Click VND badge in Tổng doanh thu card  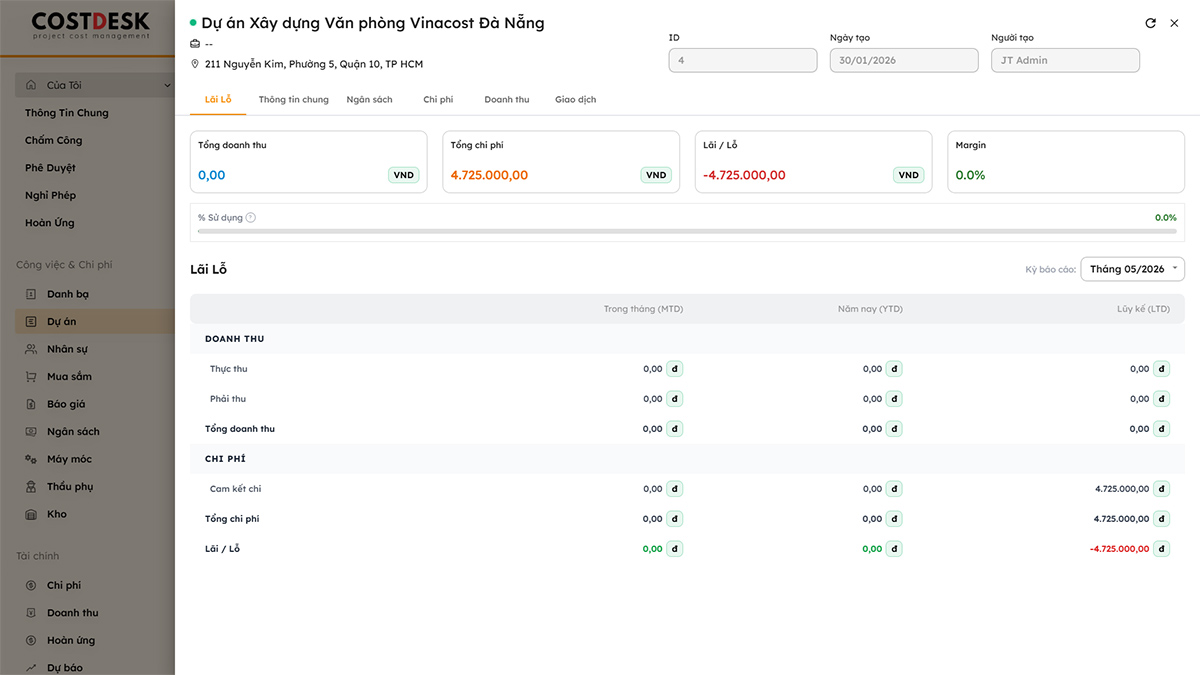click(404, 175)
